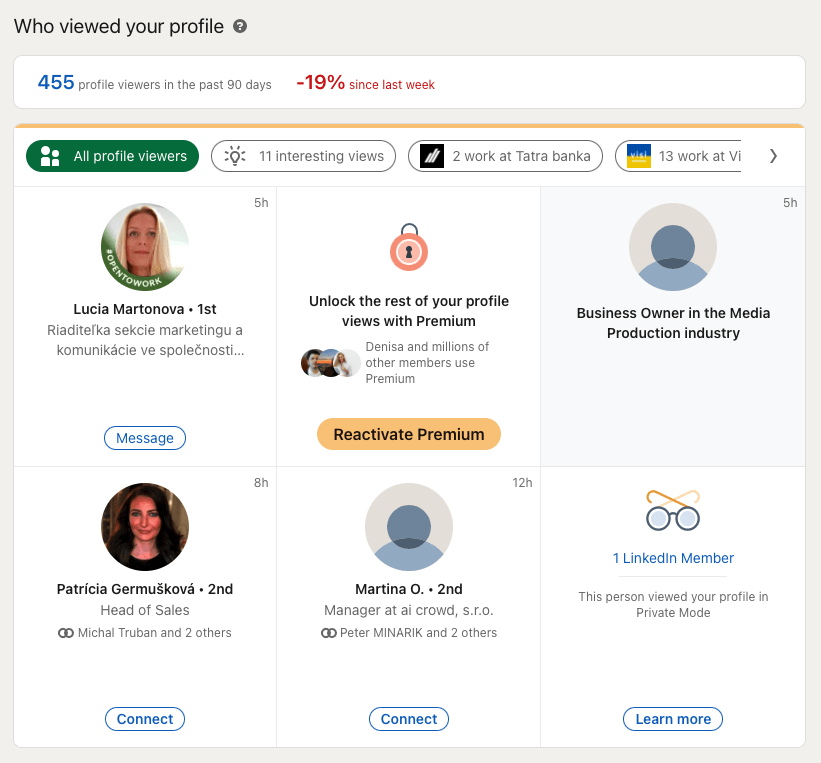Click the Tatra banka logo icon
Screen dimensions: 821x763
[432, 156]
